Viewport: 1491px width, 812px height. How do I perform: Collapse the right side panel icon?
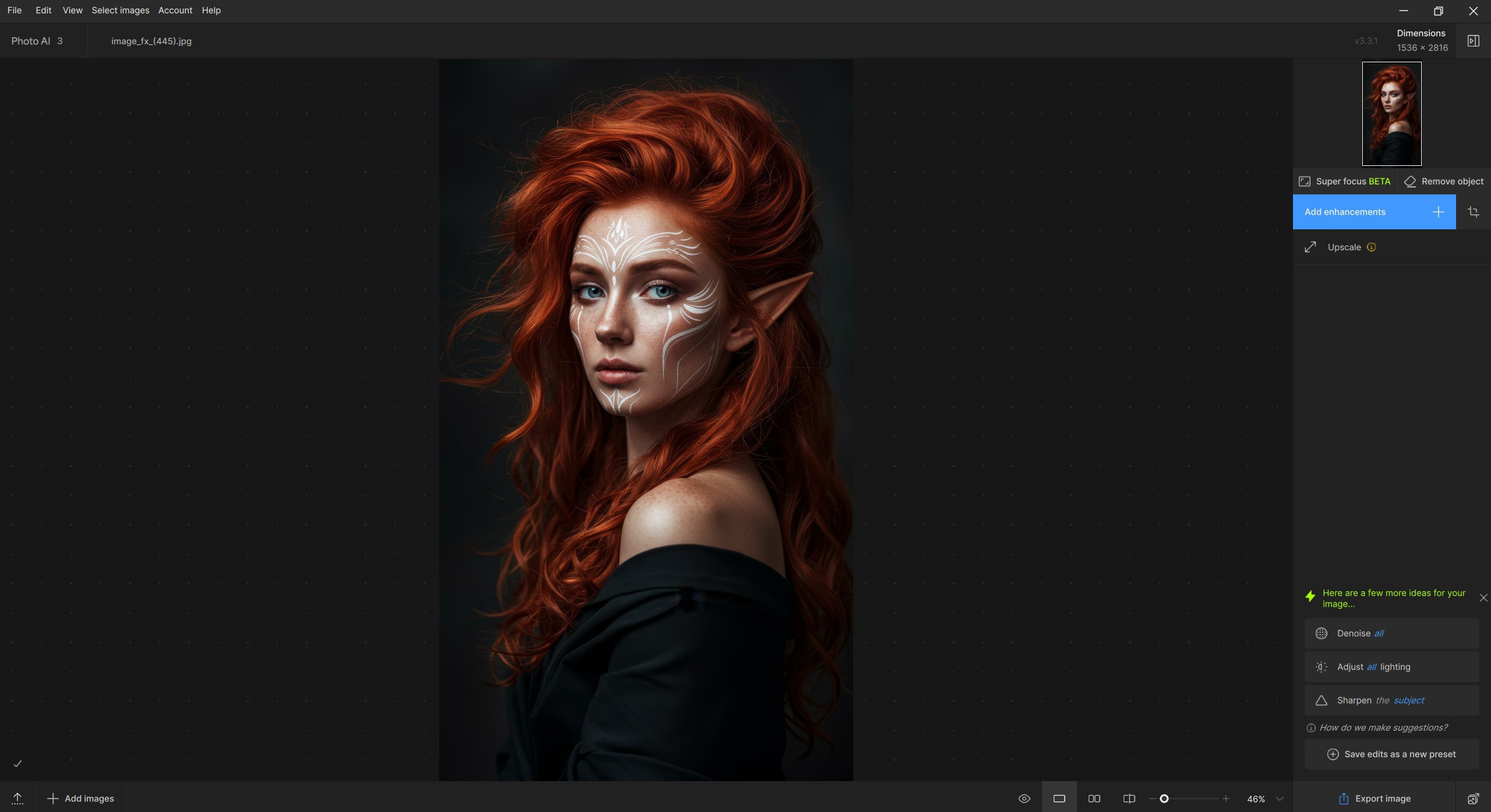click(x=1473, y=41)
